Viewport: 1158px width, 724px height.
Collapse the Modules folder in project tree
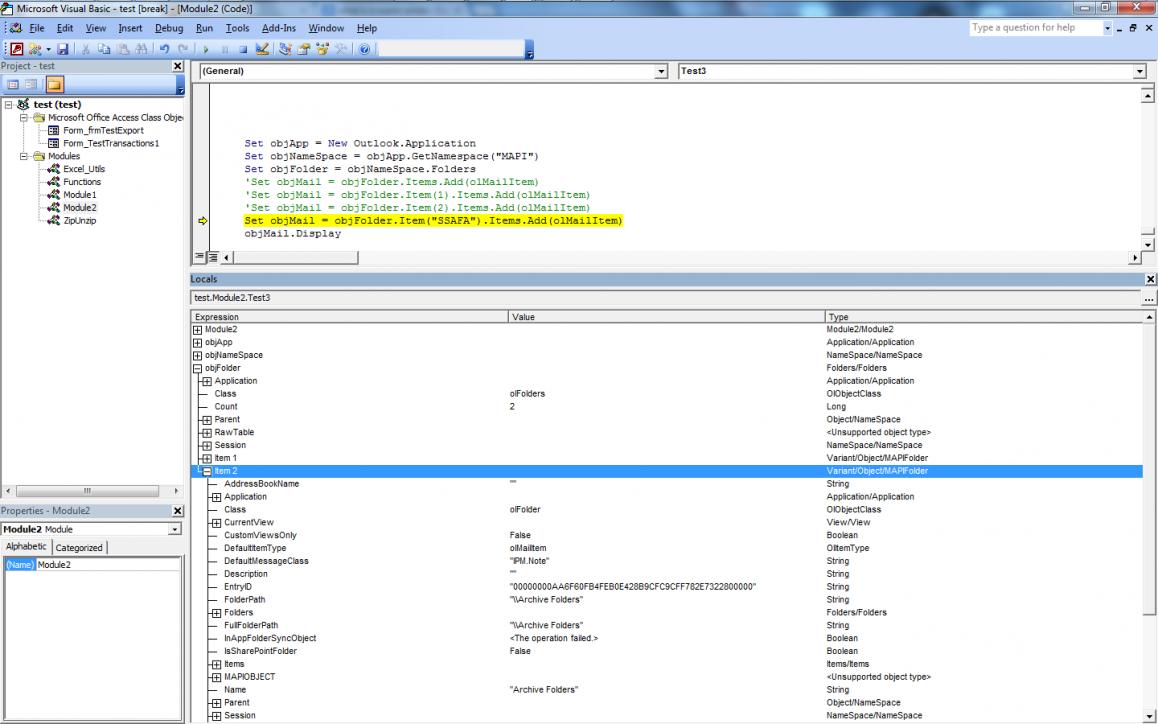(25, 156)
